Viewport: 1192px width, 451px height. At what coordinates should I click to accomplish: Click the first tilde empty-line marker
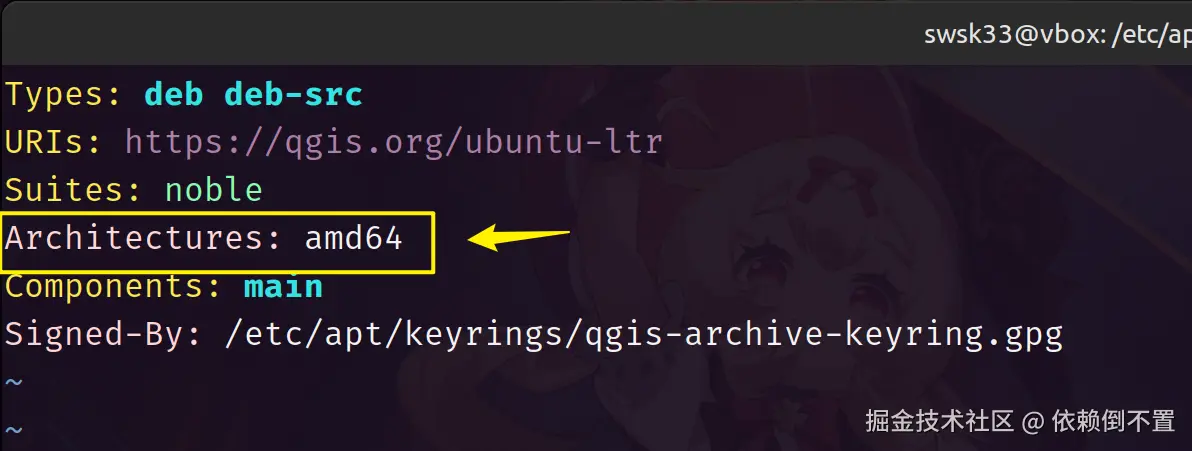click(x=13, y=382)
